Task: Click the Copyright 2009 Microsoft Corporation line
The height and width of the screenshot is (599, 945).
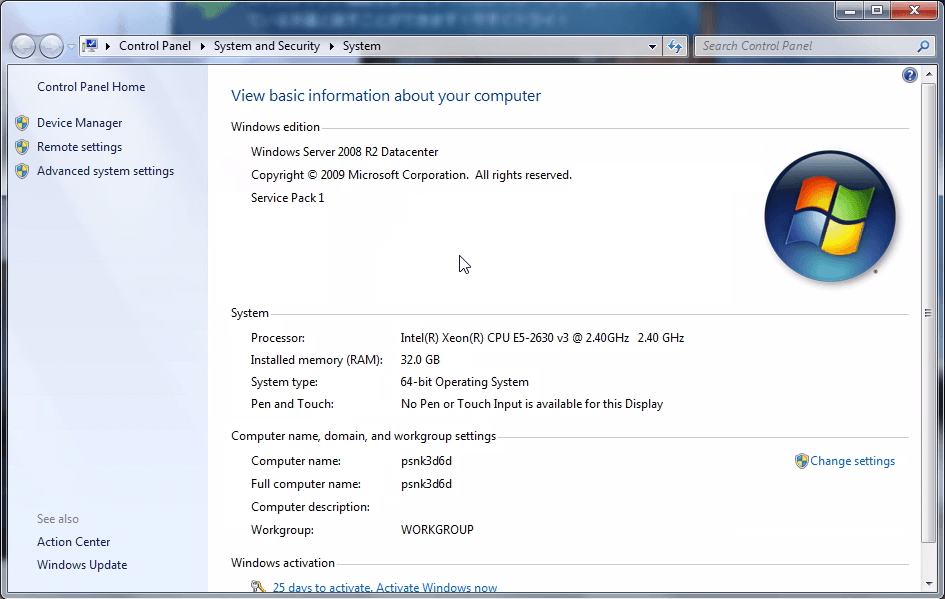Action: coord(411,175)
